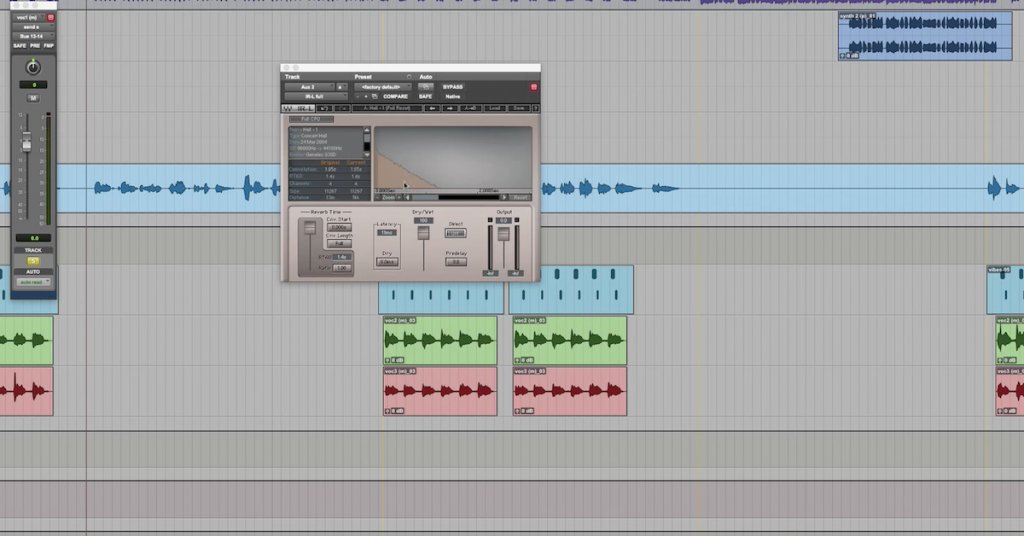Click the Dry/Wet fader handle
Screen dimensions: 1024x536
423,233
